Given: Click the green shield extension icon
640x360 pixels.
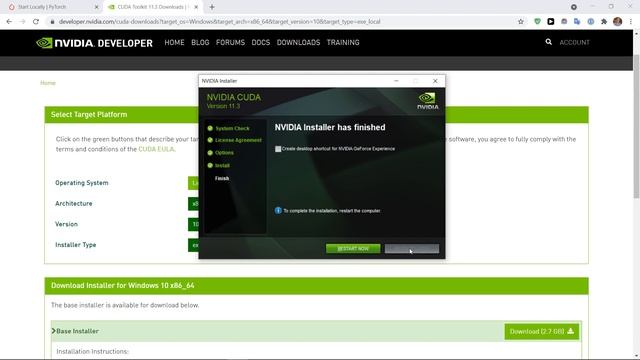Looking at the screenshot, I should (x=537, y=22).
